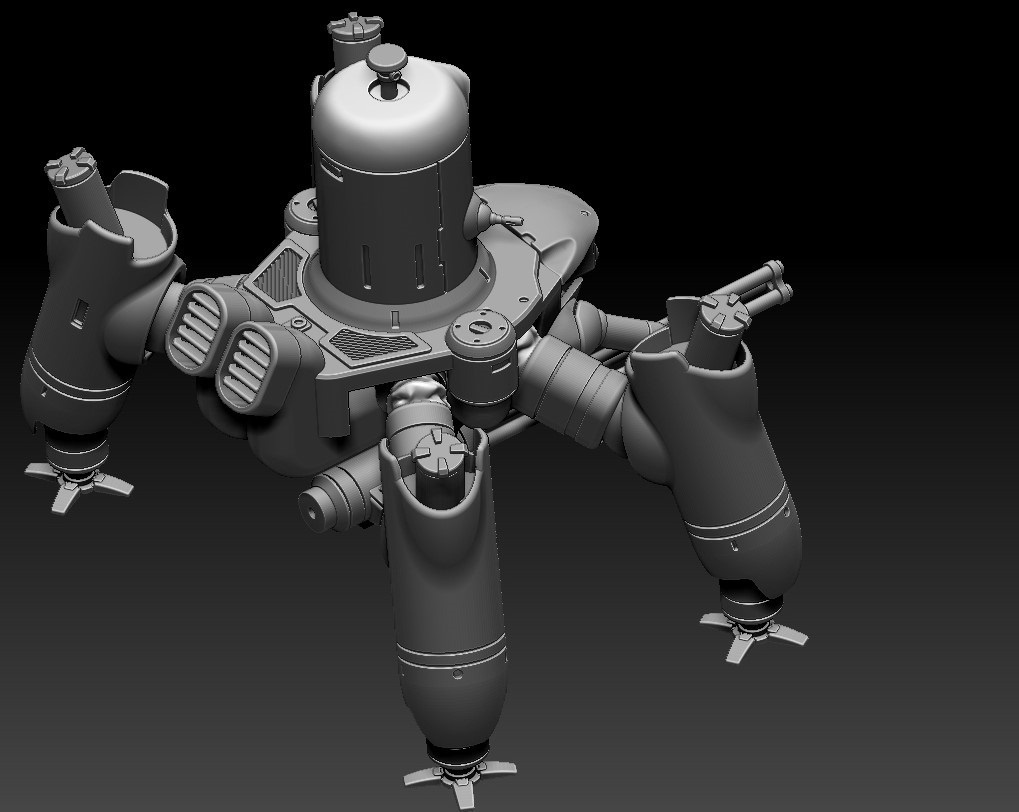The image size is (1019, 812).
Task: Click the mesh grille left of turret base
Action: click(x=276, y=274)
